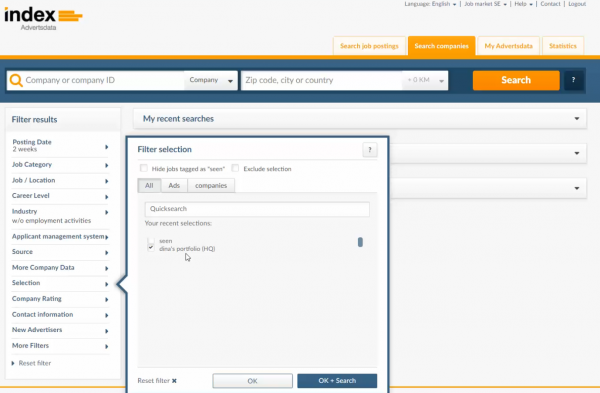The image size is (600, 393).
Task: Open the Statistics tab
Action: point(563,46)
